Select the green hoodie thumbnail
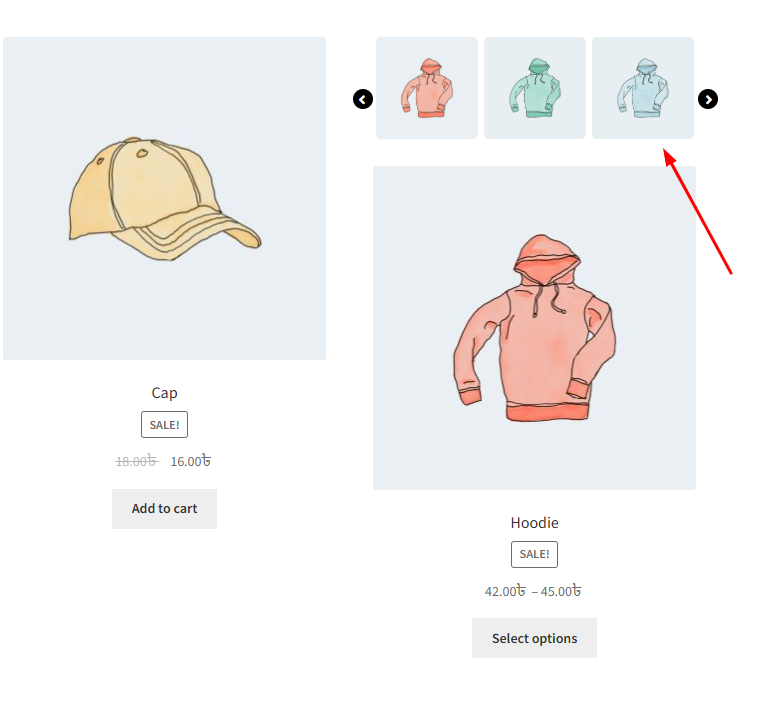Image resolution: width=771 pixels, height=702 pixels. point(535,88)
